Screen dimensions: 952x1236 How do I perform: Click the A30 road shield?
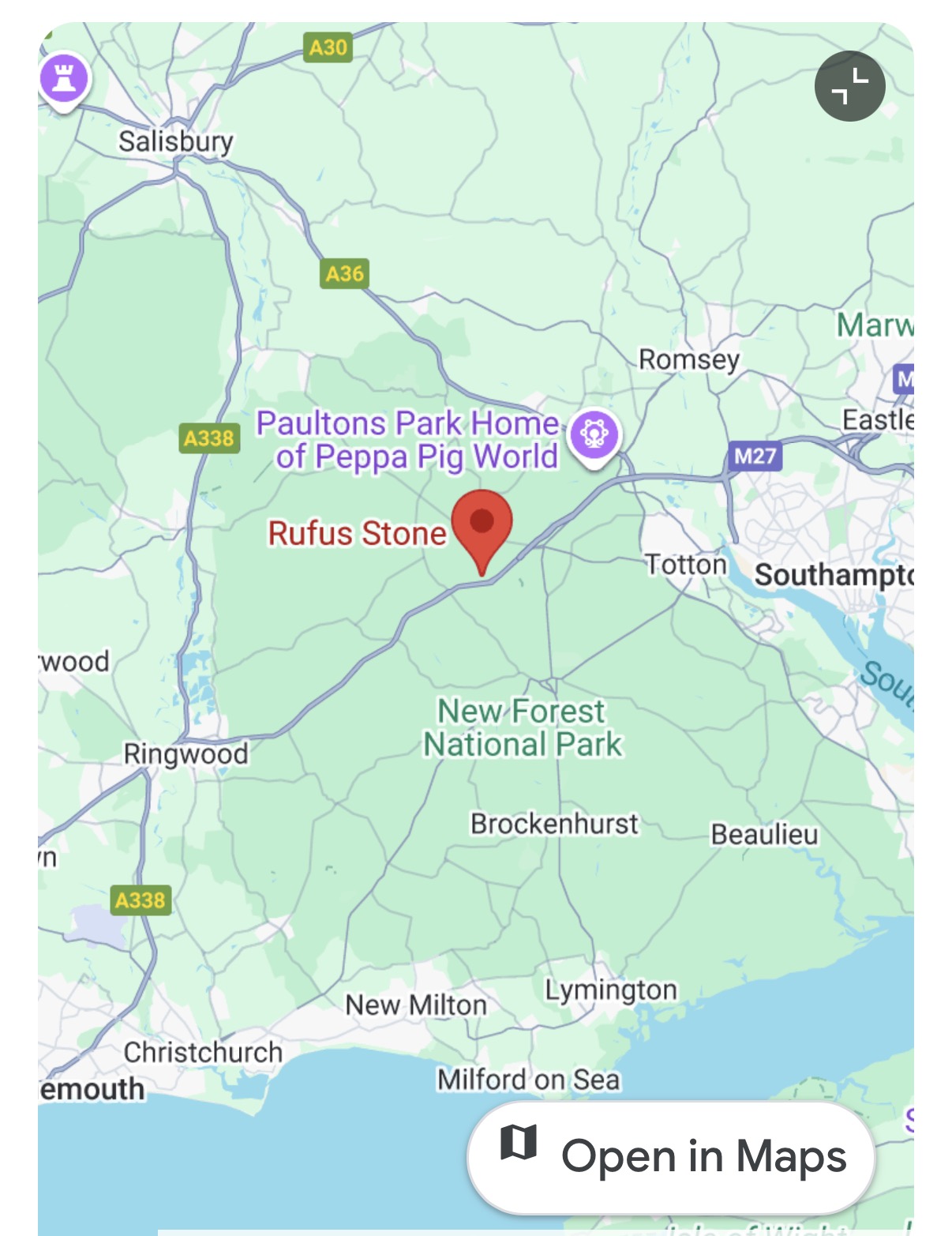tap(328, 47)
